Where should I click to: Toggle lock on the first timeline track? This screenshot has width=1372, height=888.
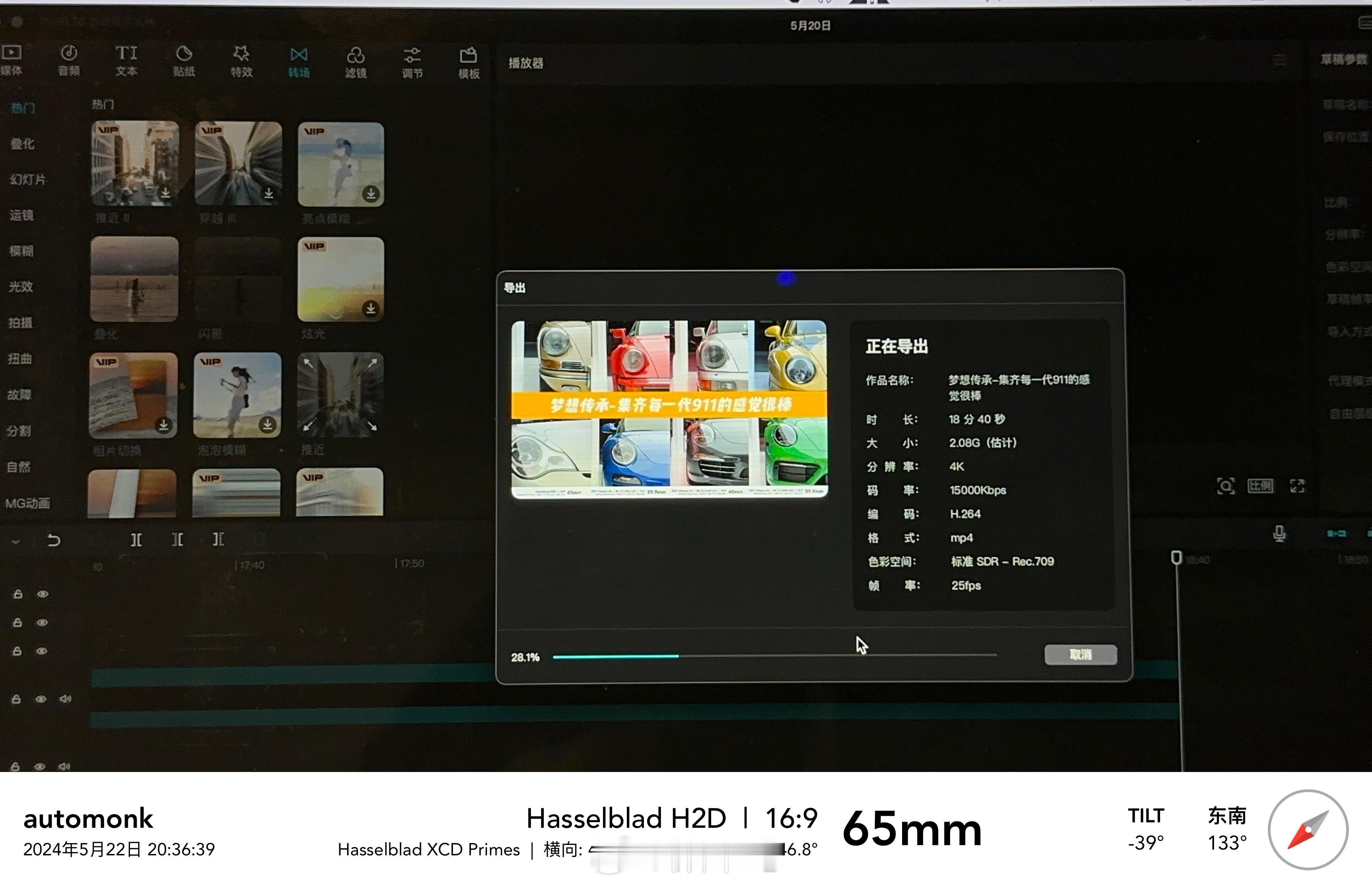pos(18,594)
